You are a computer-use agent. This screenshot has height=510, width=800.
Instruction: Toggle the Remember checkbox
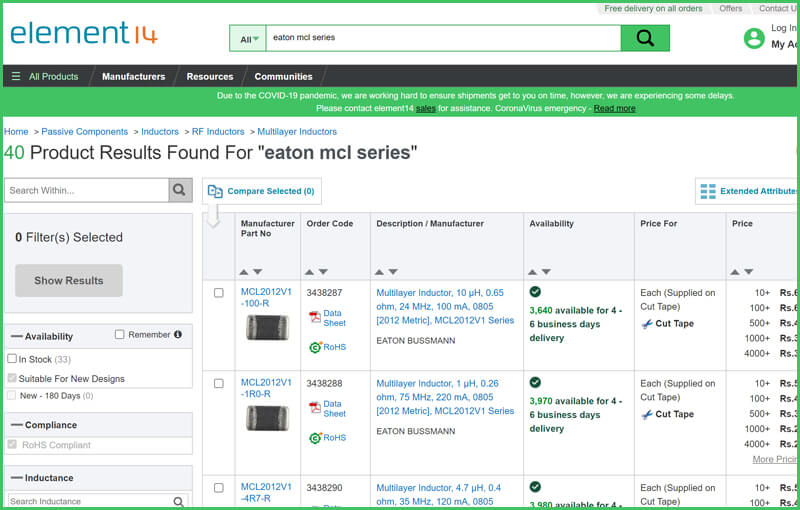tap(119, 335)
